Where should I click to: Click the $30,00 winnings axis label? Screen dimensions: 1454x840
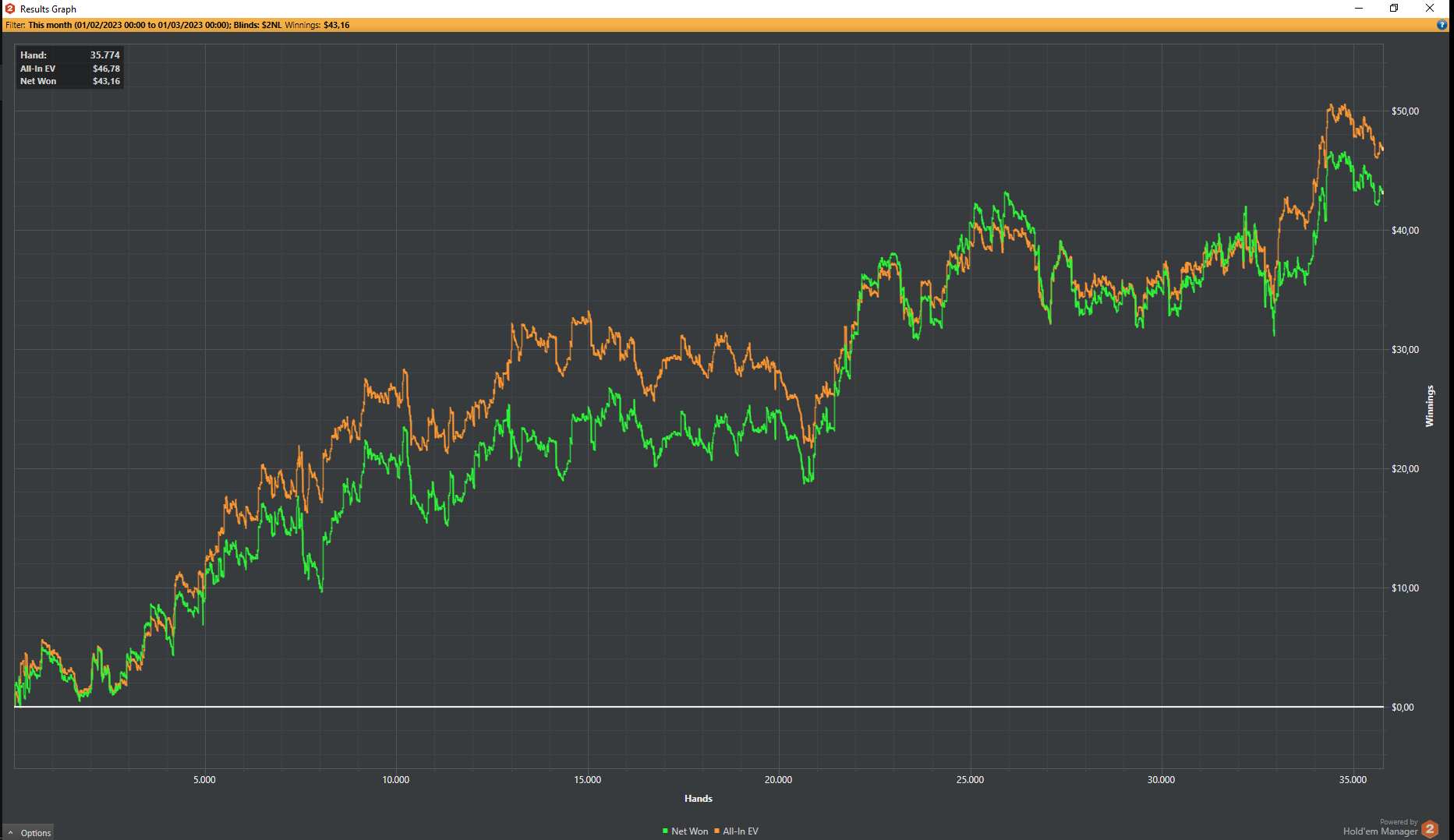[1406, 350]
